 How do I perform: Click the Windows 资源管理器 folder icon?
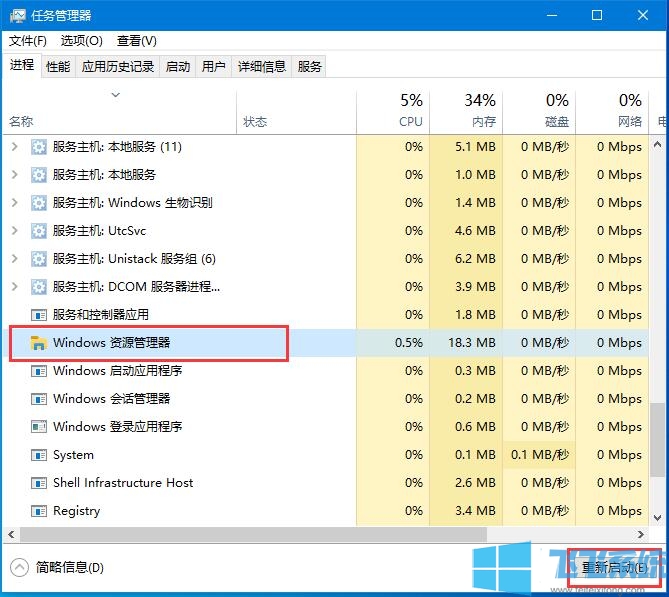pyautogui.click(x=39, y=343)
